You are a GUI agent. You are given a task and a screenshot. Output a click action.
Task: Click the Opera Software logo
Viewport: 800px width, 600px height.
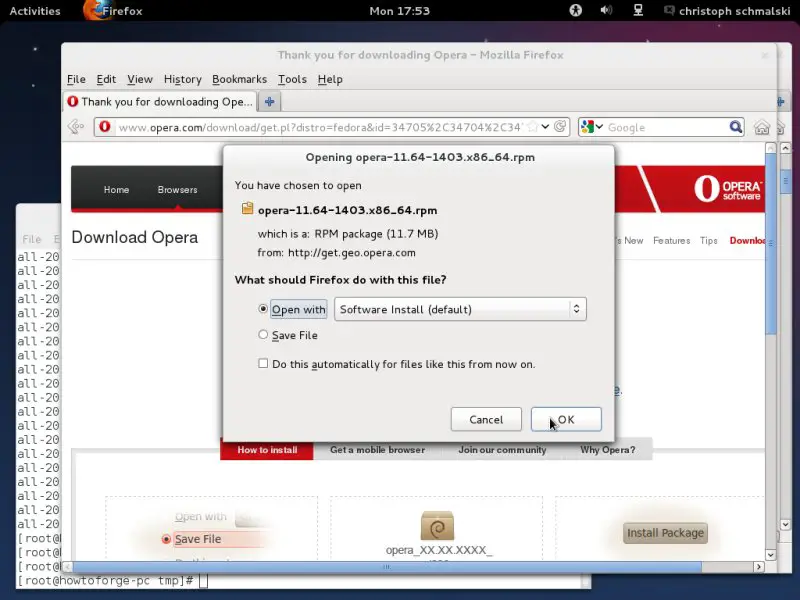pos(728,188)
